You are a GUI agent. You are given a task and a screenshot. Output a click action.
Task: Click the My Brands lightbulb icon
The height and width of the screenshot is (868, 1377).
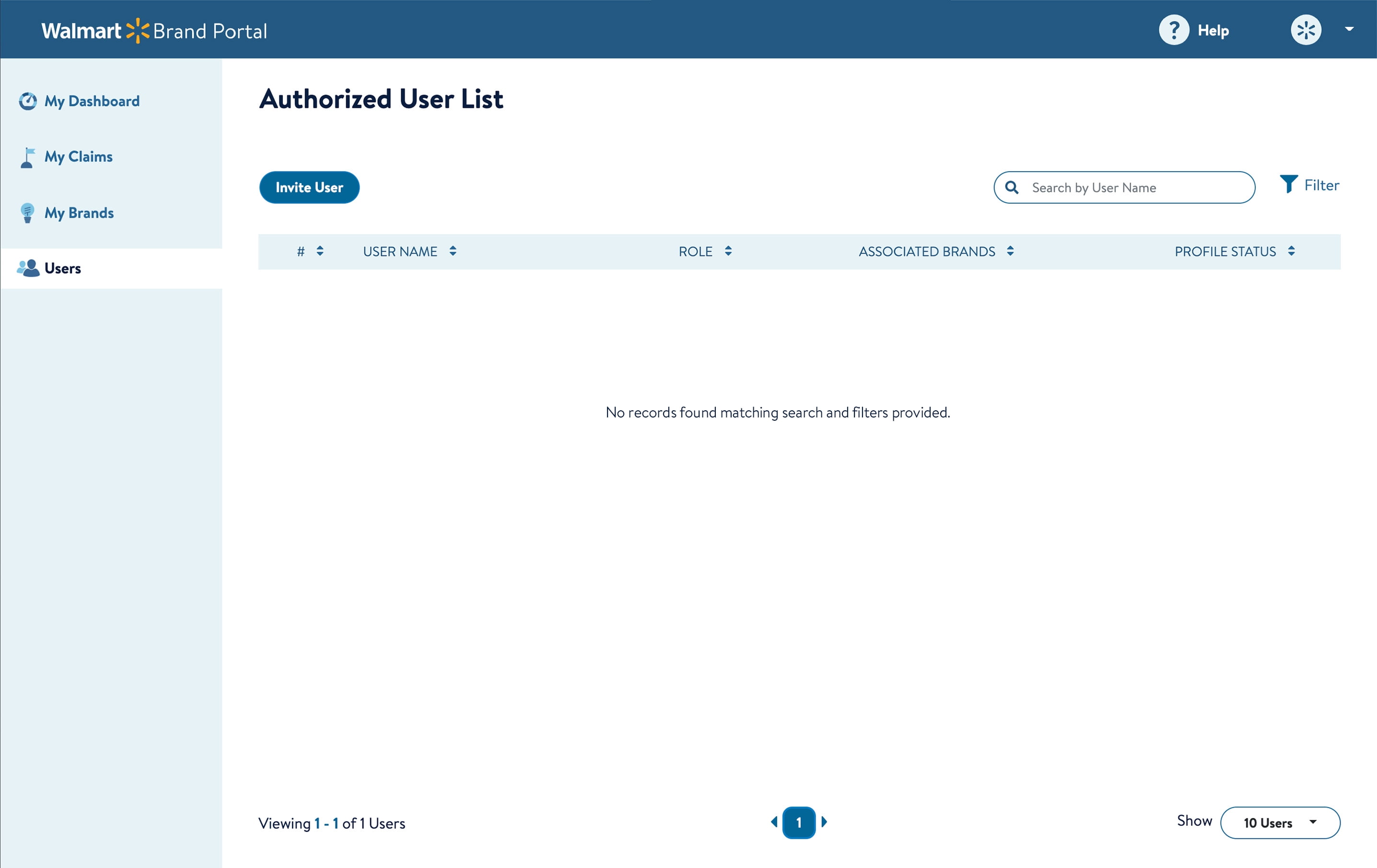click(x=27, y=213)
